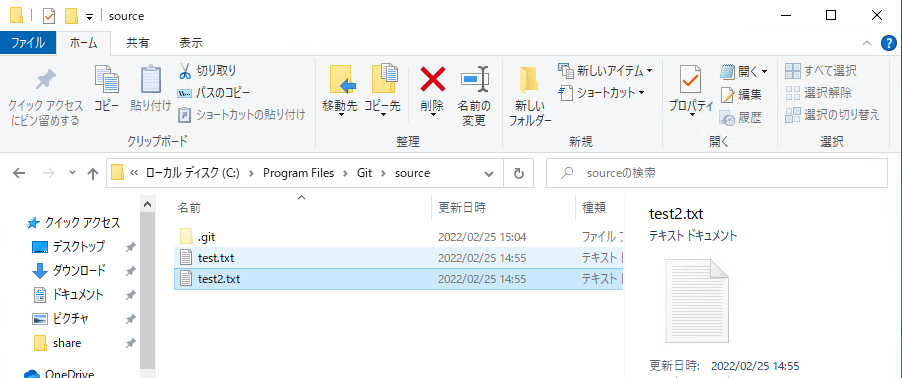Navigate to Program Files in address bar

299,173
